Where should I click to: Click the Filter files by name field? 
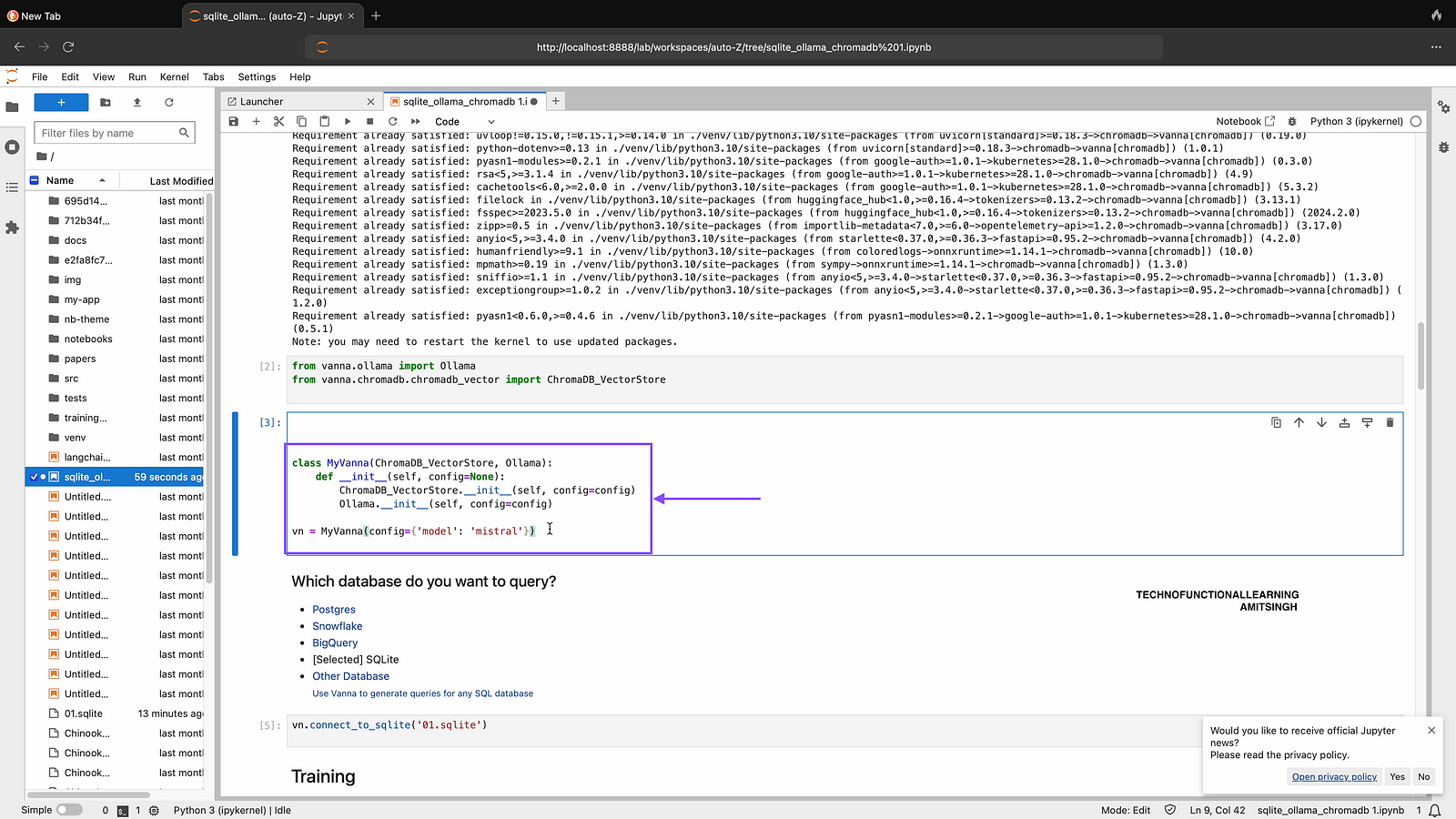(x=107, y=133)
